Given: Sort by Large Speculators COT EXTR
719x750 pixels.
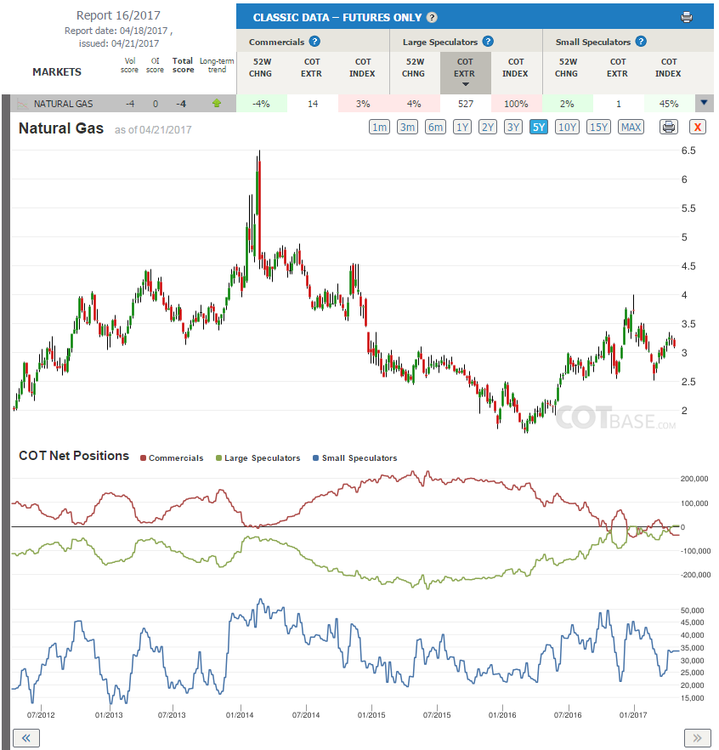Looking at the screenshot, I should click(465, 72).
